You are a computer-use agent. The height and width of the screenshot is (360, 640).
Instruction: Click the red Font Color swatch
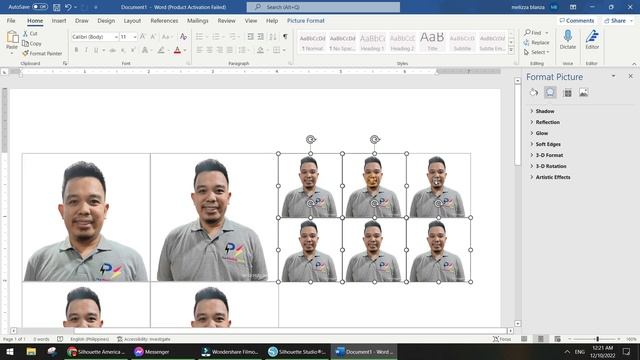[x=177, y=50]
